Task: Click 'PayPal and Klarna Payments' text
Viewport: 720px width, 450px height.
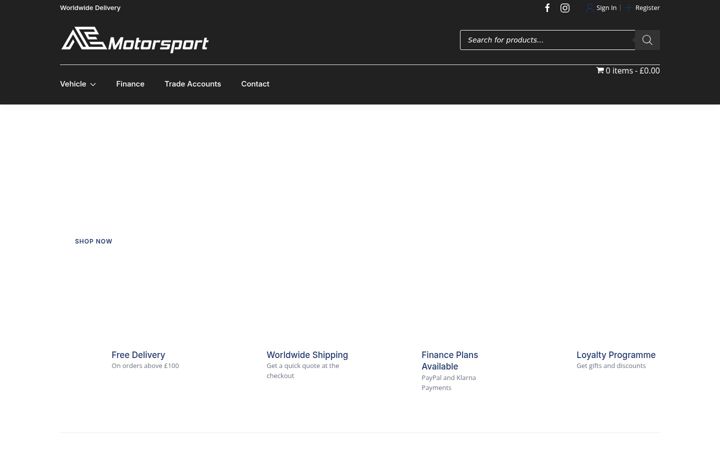Action: [449, 382]
